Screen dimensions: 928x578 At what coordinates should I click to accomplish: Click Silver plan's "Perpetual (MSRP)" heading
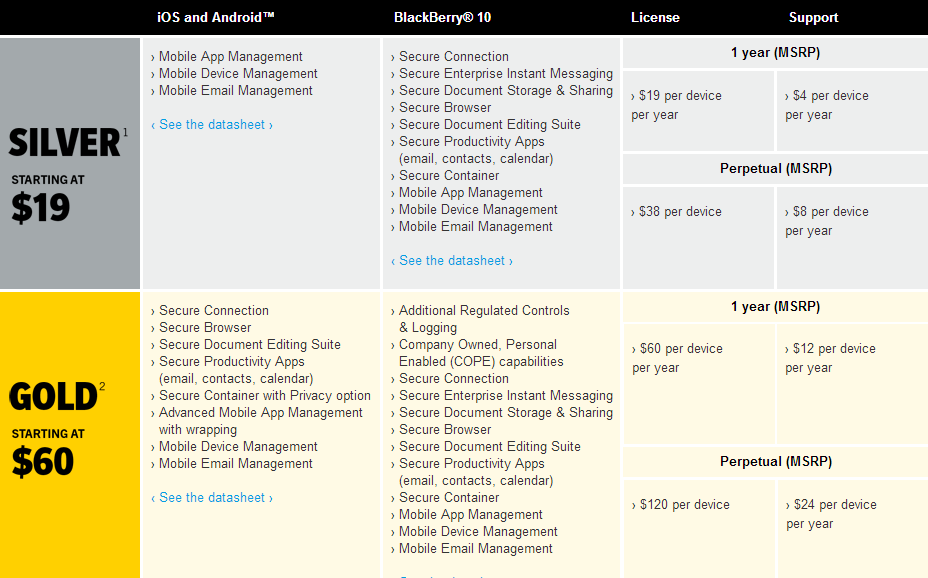click(776, 169)
